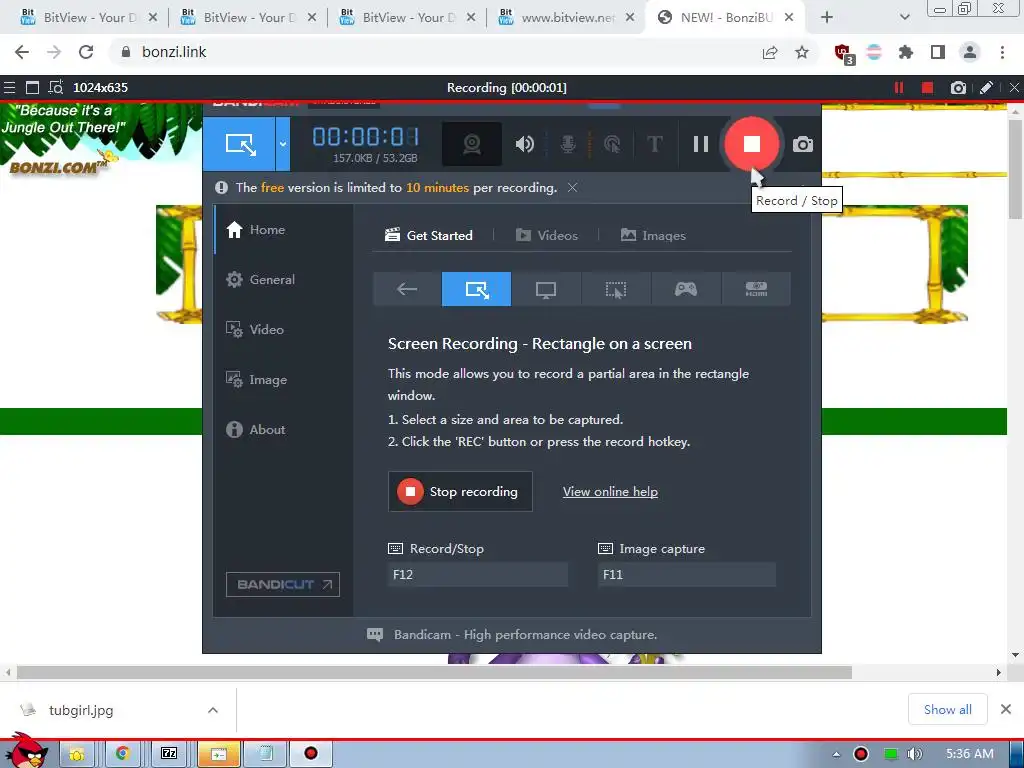
Task: Toggle the webcam overlay icon
Action: [472, 144]
